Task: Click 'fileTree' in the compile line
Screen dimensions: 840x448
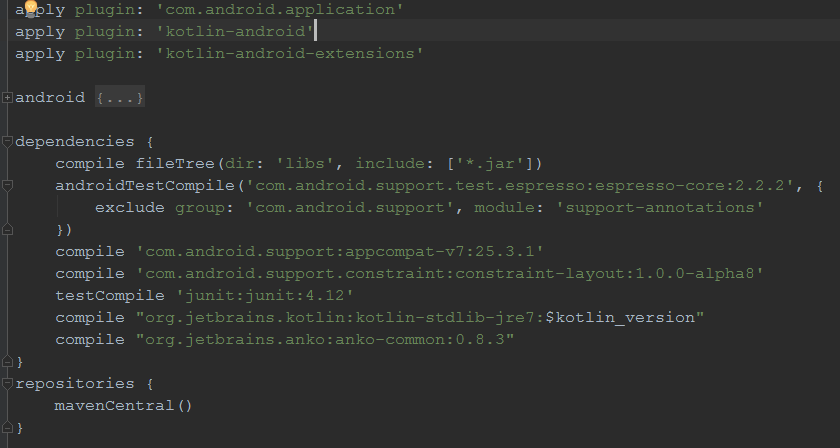Action: point(175,163)
